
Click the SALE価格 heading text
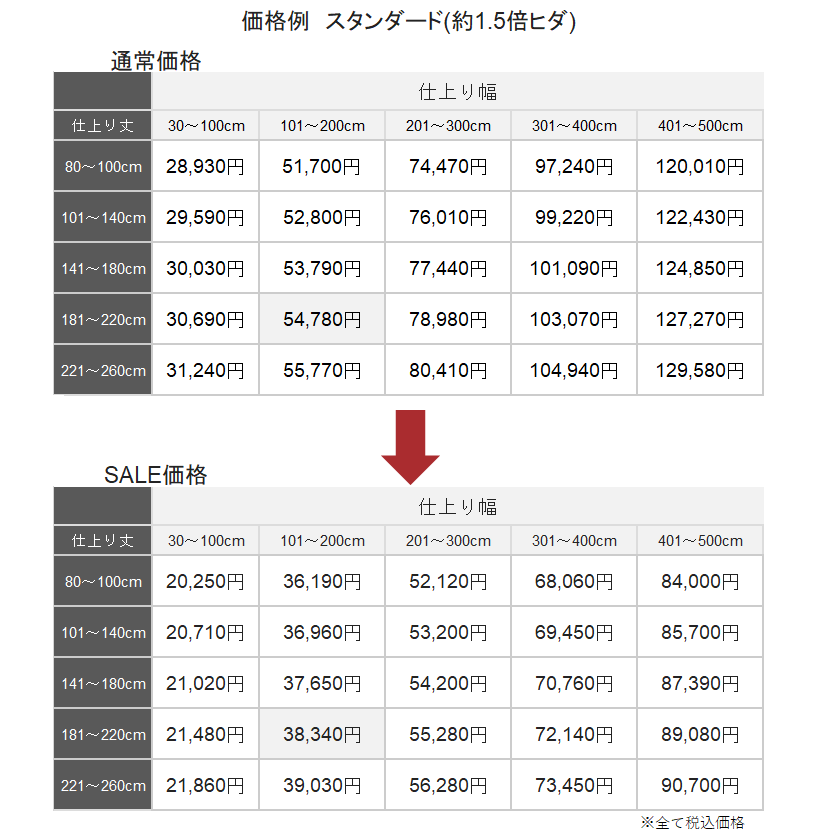[156, 474]
